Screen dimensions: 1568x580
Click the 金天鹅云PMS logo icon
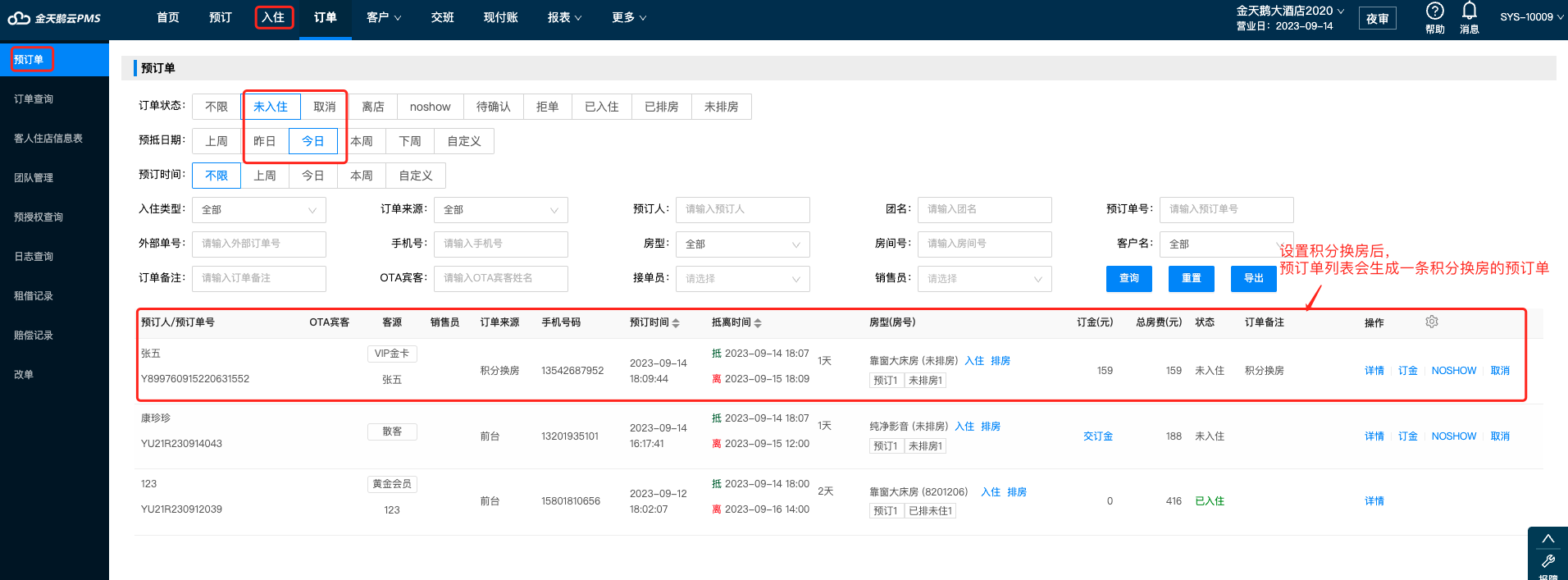[x=19, y=18]
